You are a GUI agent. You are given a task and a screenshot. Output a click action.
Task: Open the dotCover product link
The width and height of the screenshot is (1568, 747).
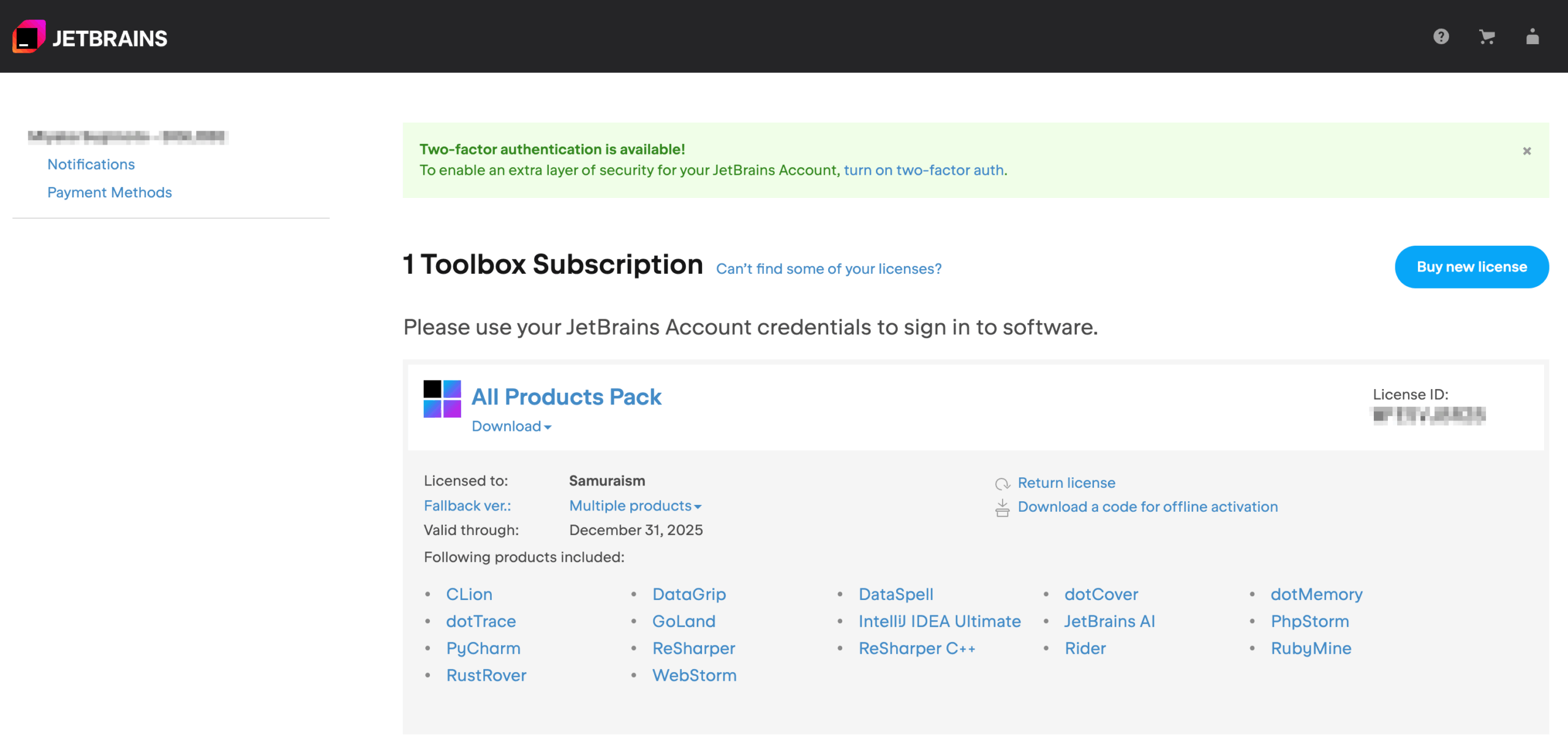click(1101, 594)
